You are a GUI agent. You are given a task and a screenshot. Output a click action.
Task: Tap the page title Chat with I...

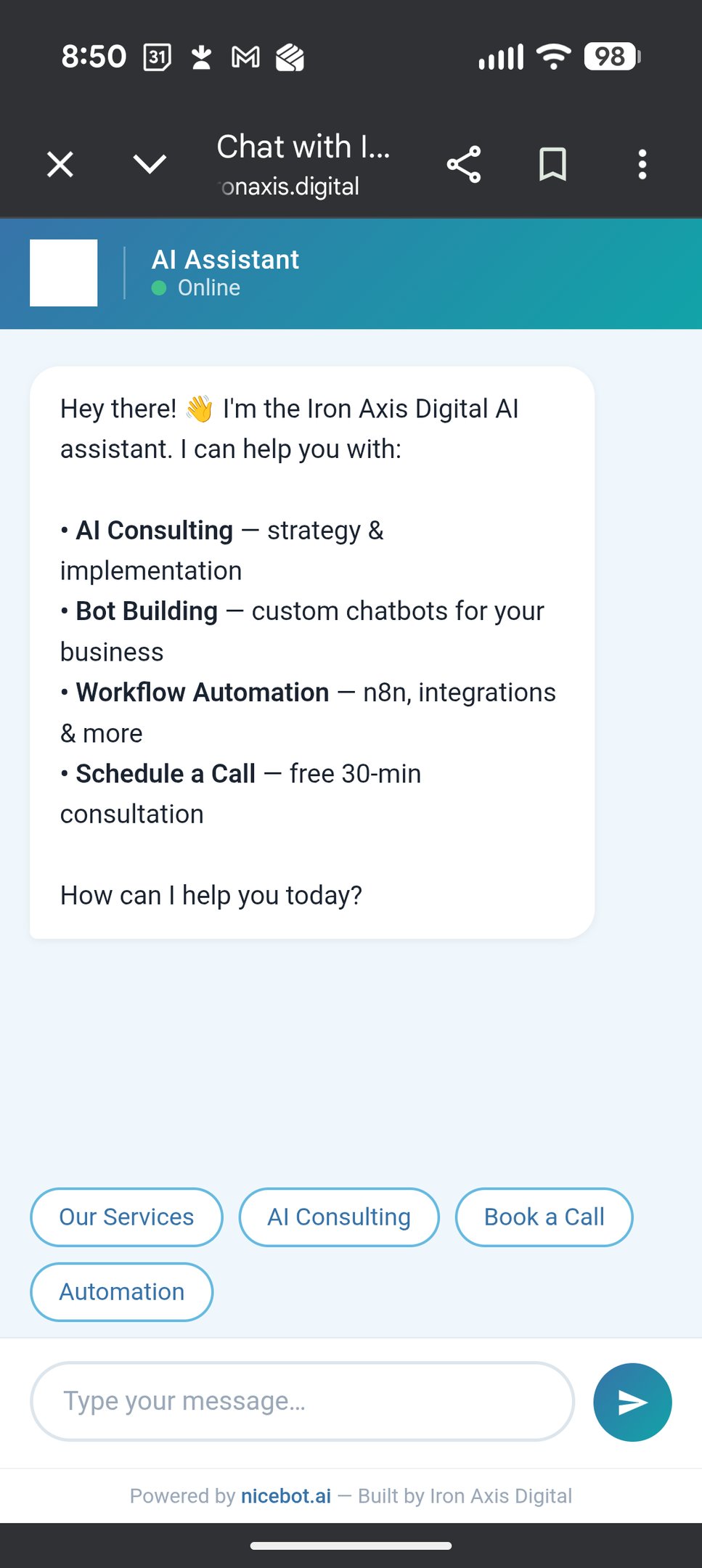tap(303, 147)
